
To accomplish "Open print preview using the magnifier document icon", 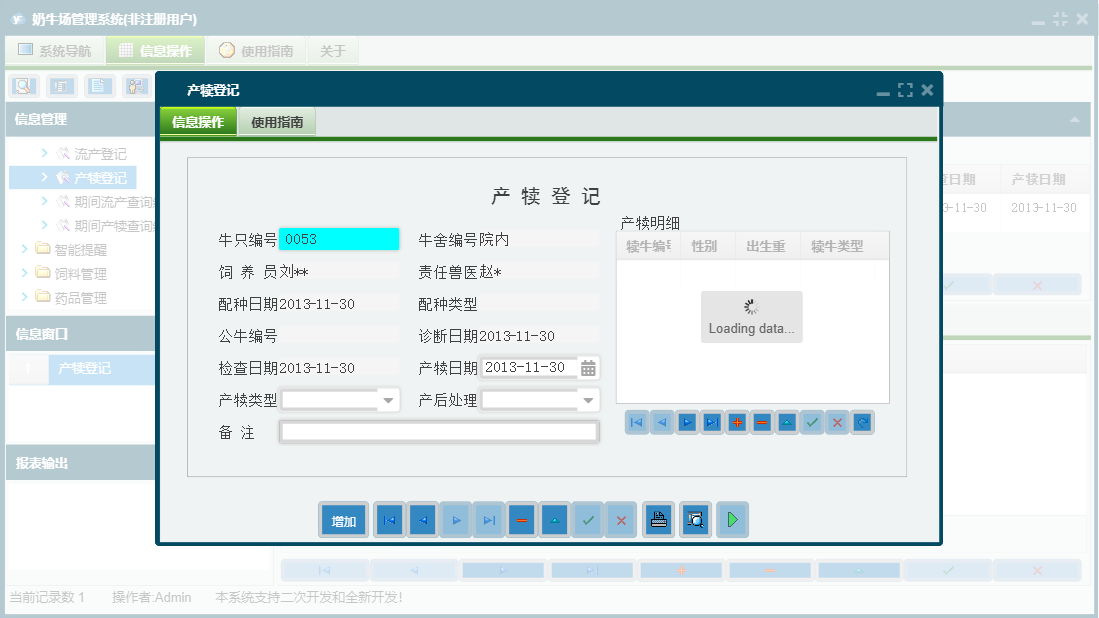I will [x=695, y=519].
